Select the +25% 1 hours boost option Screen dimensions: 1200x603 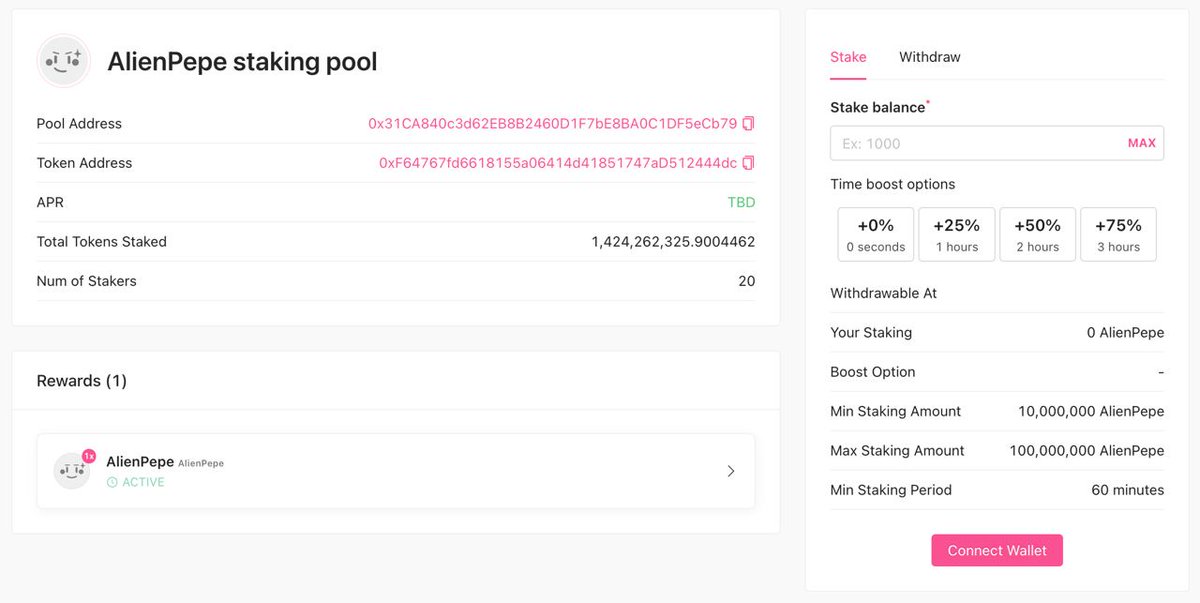pyautogui.click(x=957, y=235)
